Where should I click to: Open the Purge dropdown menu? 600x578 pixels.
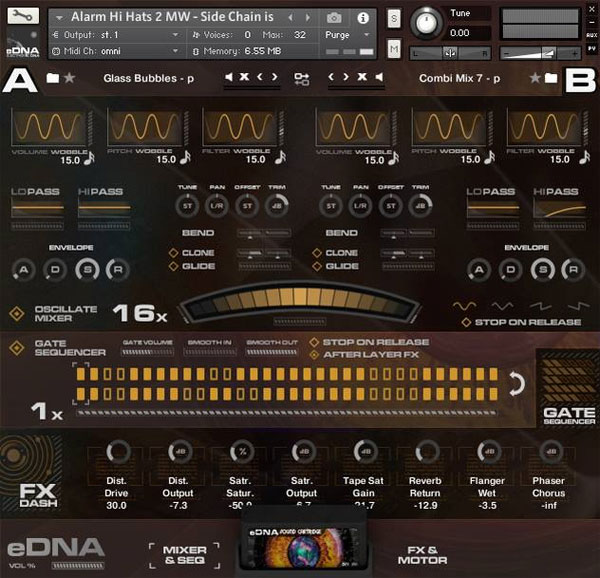click(x=345, y=34)
